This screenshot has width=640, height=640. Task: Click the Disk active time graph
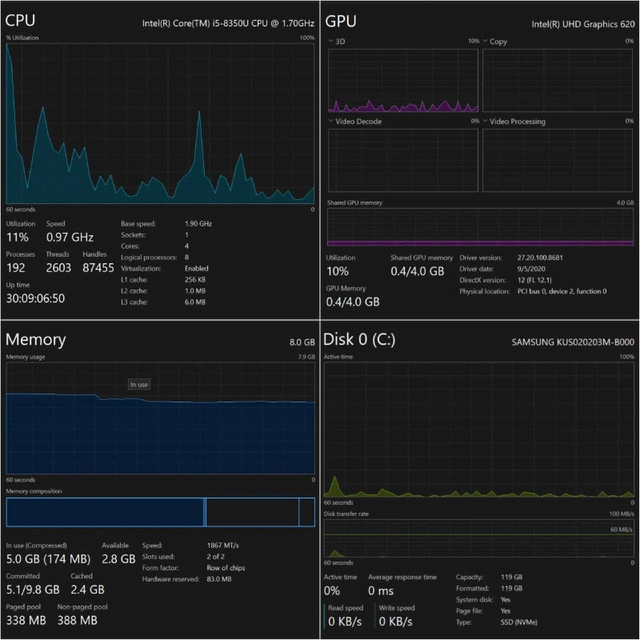[x=480, y=430]
